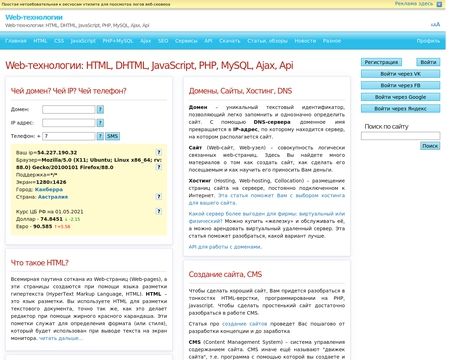
Task: Open the CSS navigation item
Action: click(59, 41)
